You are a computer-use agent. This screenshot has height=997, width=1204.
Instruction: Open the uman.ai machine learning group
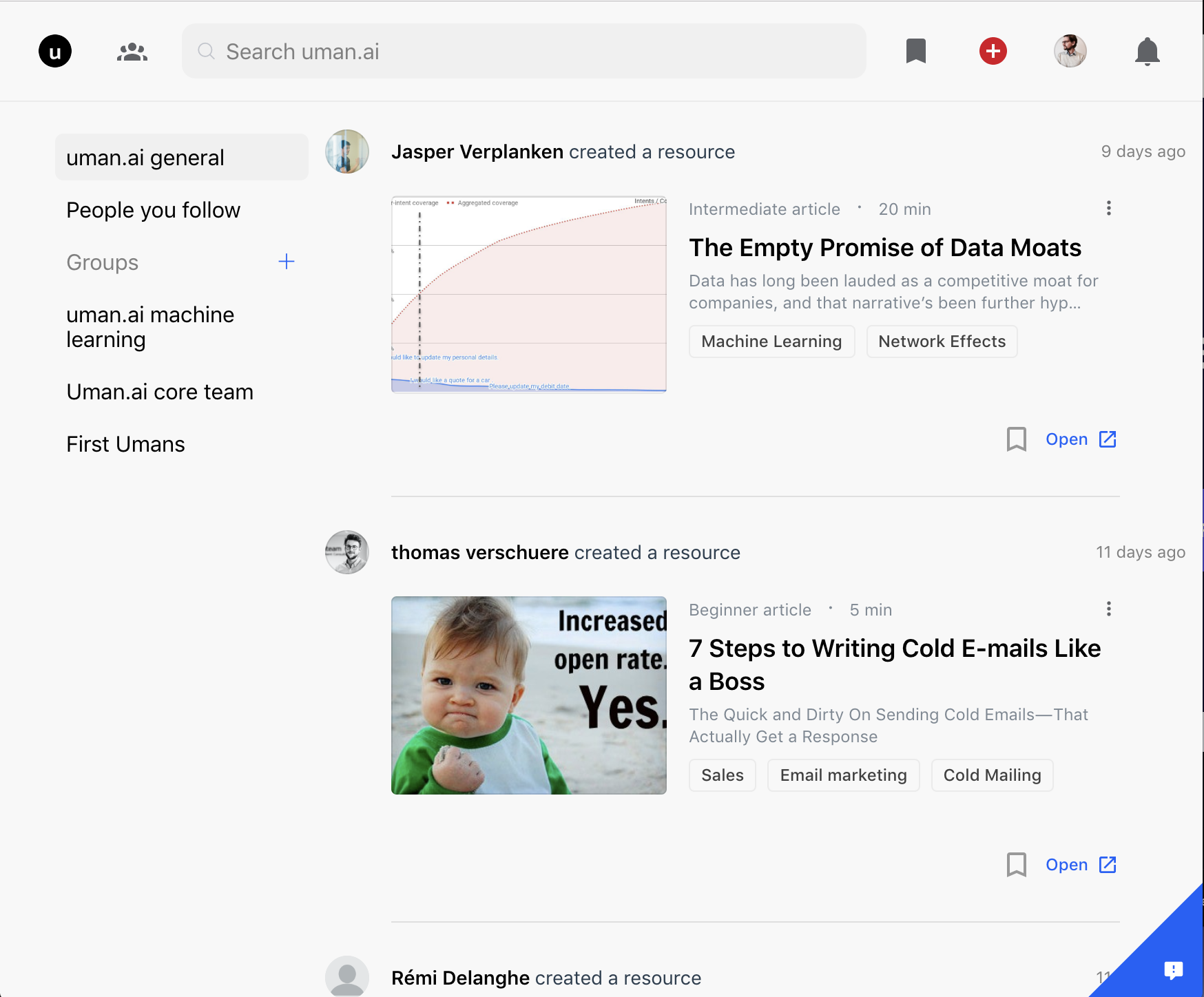click(x=150, y=327)
